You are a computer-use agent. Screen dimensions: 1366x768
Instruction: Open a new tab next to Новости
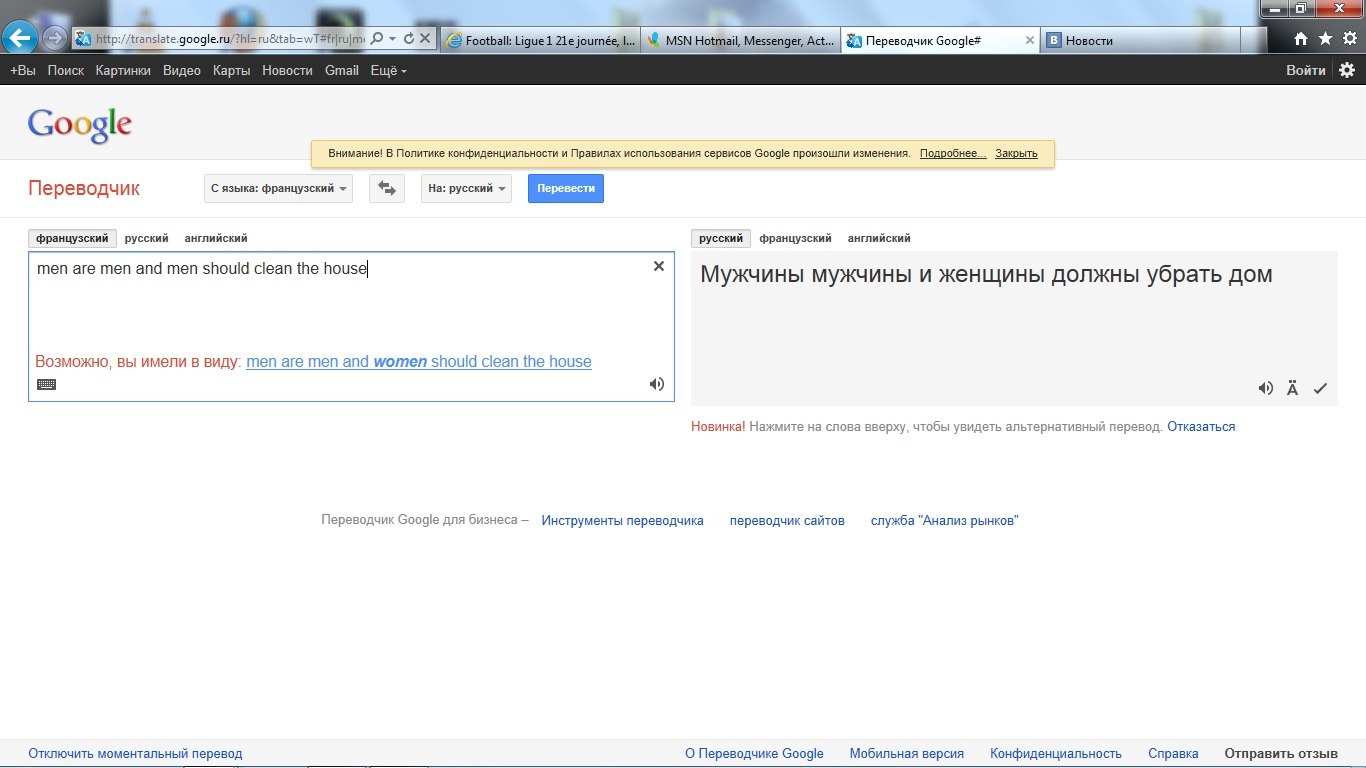pyautogui.click(x=1255, y=40)
